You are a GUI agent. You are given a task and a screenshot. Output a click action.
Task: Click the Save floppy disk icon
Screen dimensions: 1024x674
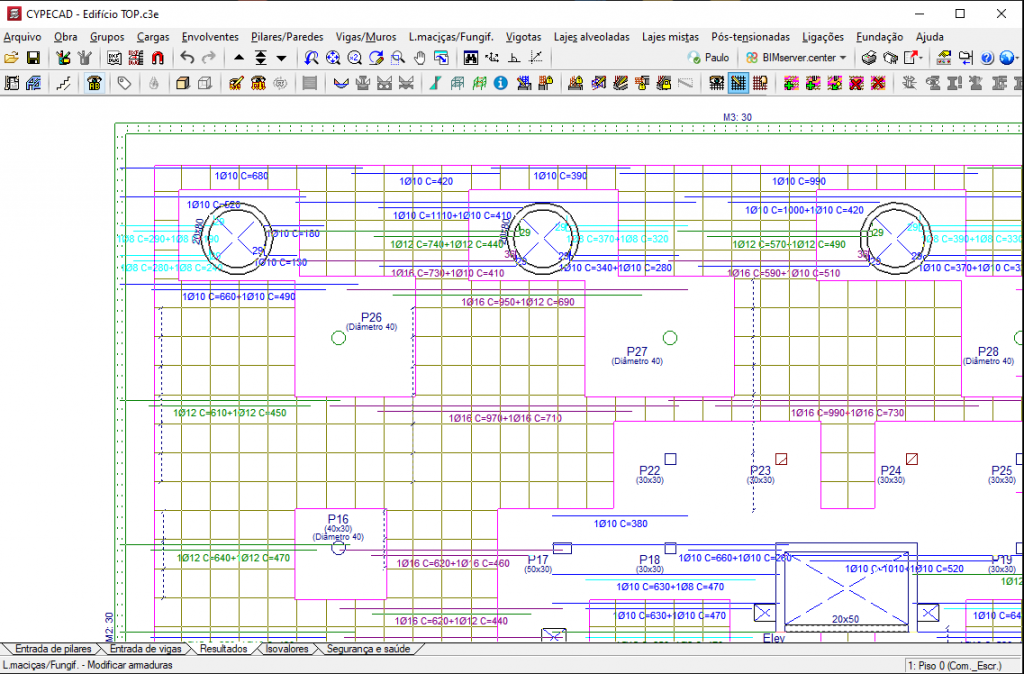pos(33,58)
